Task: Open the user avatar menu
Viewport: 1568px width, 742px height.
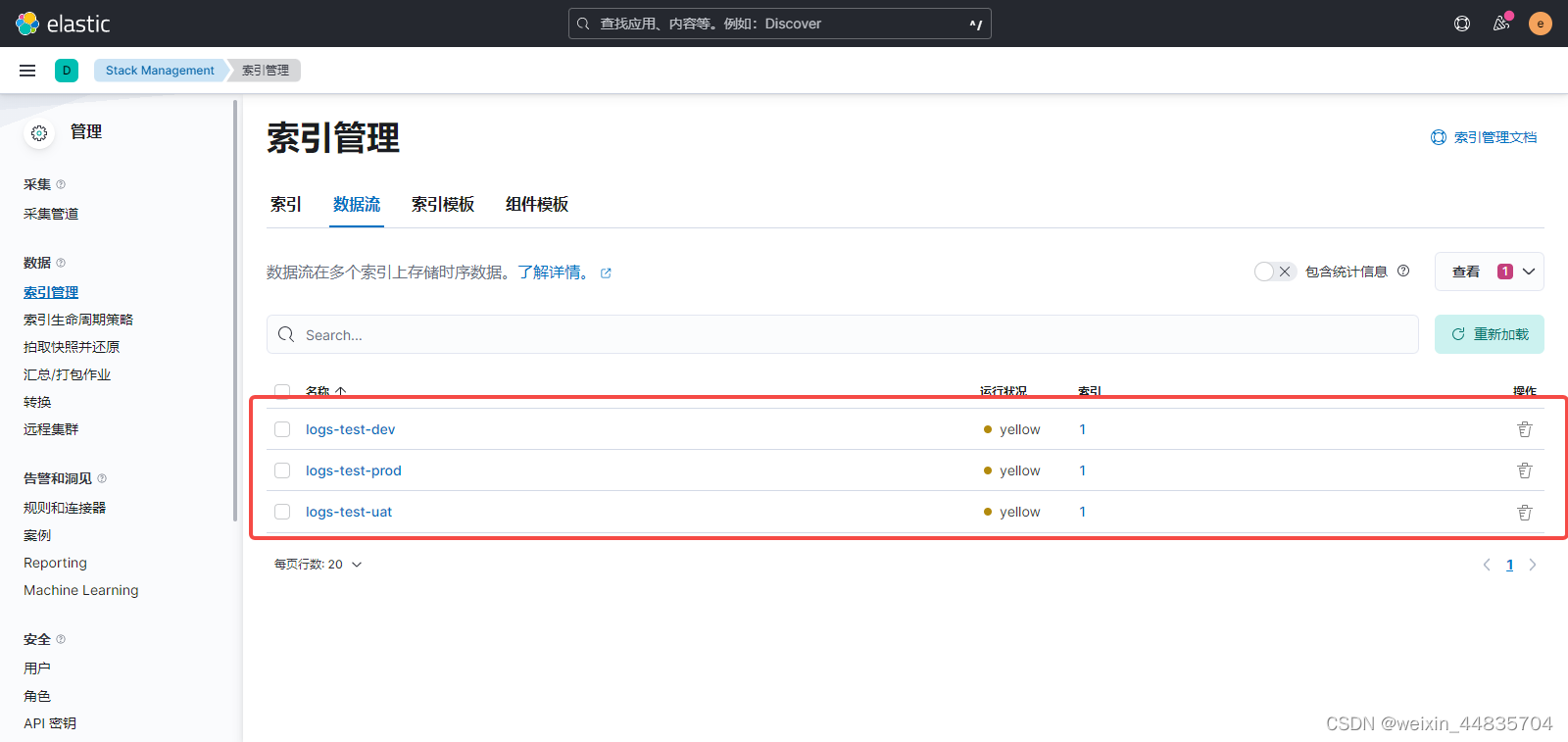Action: 1541,24
